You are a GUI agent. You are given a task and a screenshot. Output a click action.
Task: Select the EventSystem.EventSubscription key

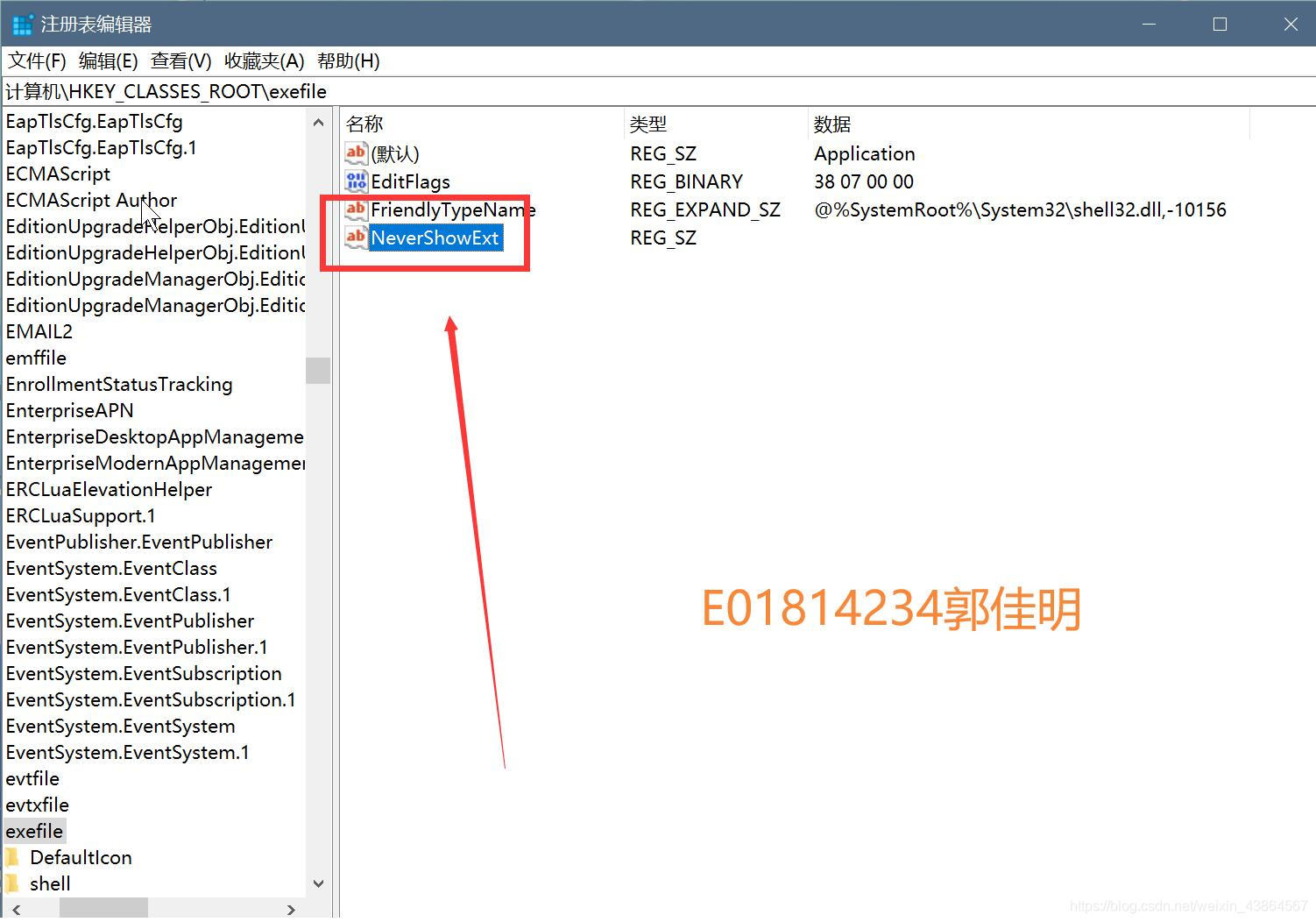144,673
